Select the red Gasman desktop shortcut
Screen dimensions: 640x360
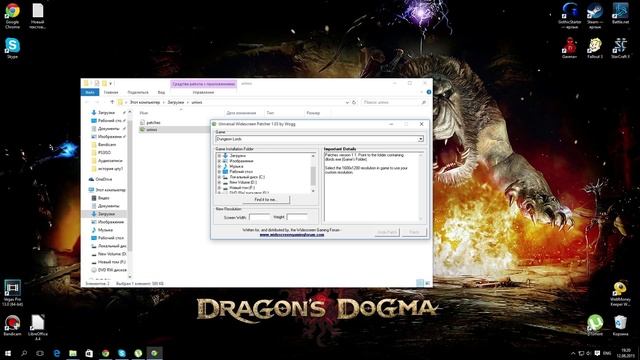[x=569, y=48]
